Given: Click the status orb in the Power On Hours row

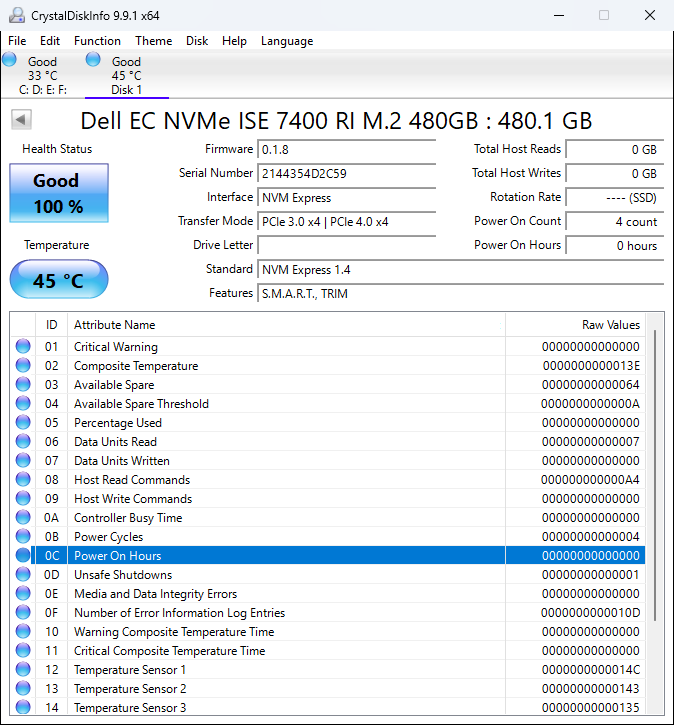Looking at the screenshot, I should tap(23, 555).
